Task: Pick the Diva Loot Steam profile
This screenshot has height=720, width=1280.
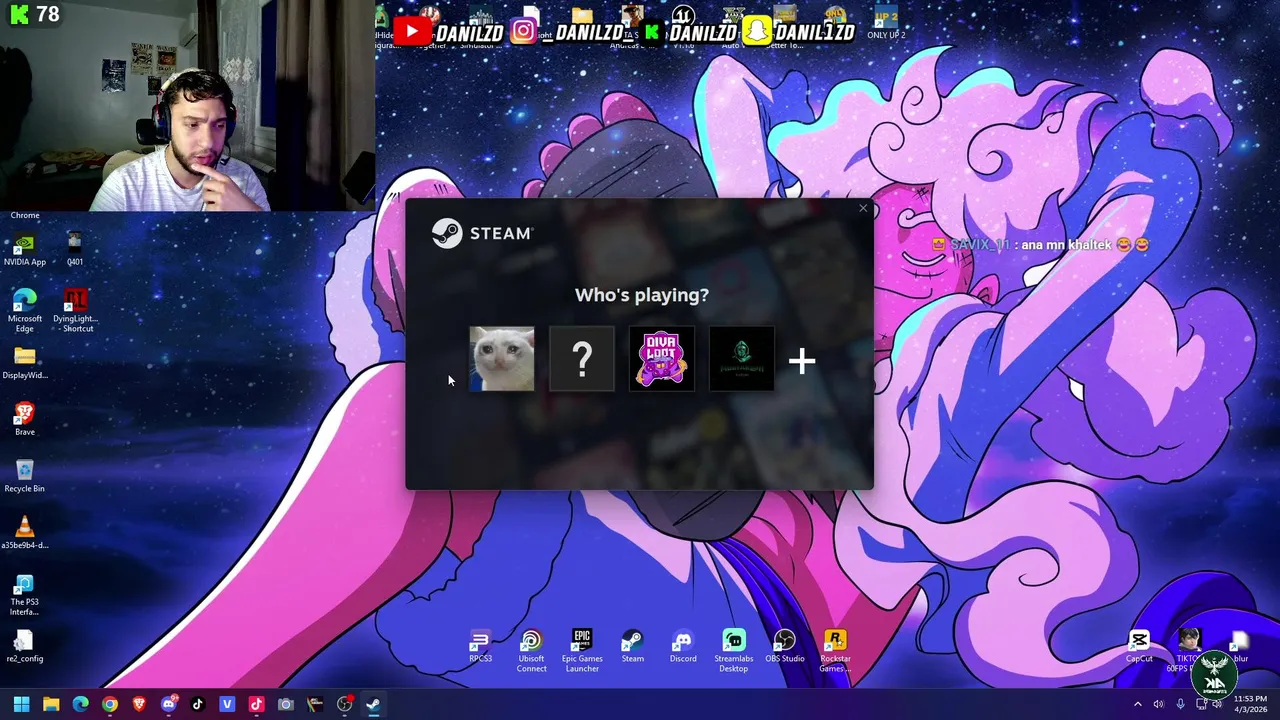Action: click(x=662, y=359)
